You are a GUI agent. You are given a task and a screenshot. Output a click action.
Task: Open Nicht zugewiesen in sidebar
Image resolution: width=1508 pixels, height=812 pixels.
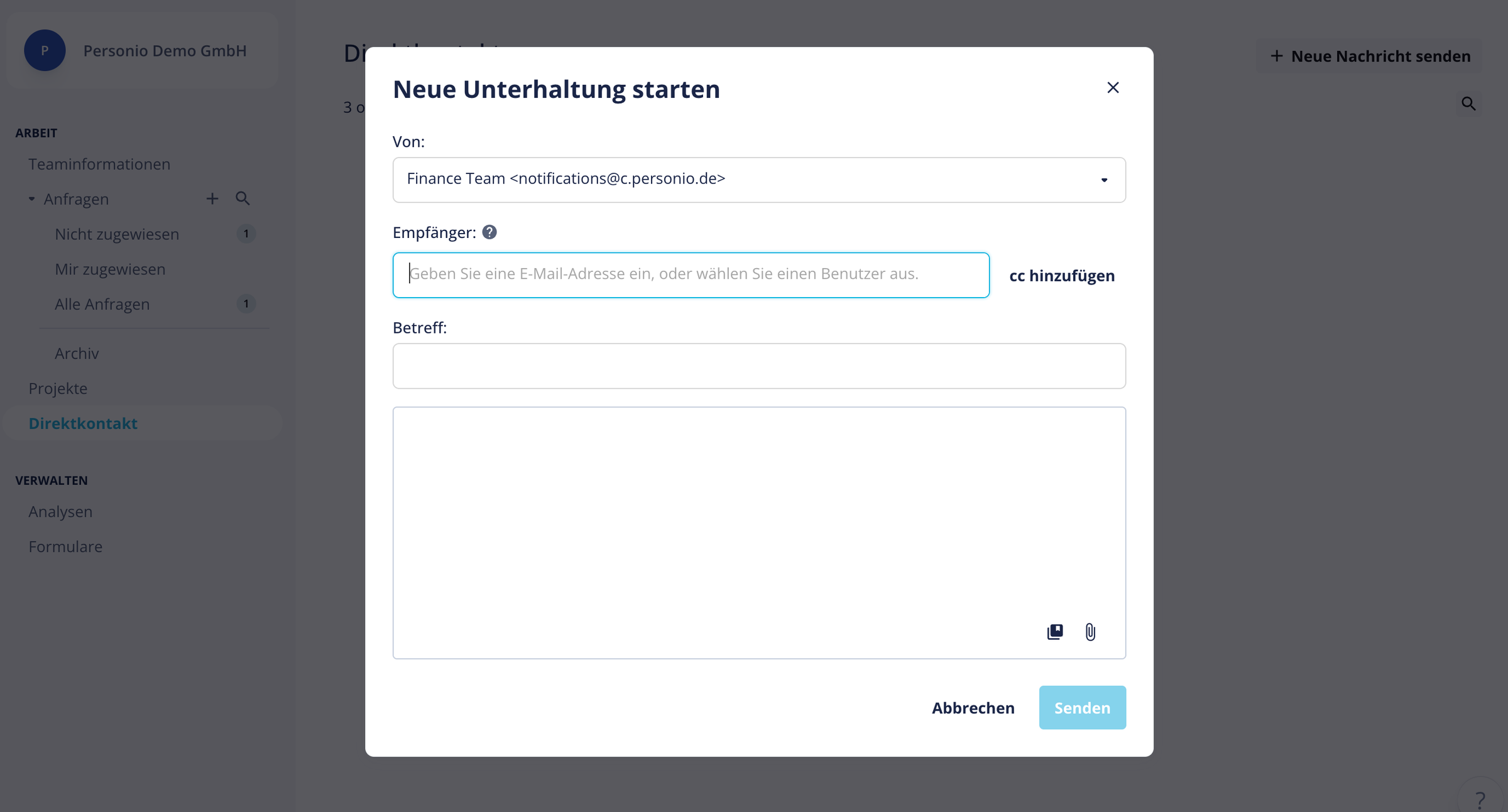117,234
